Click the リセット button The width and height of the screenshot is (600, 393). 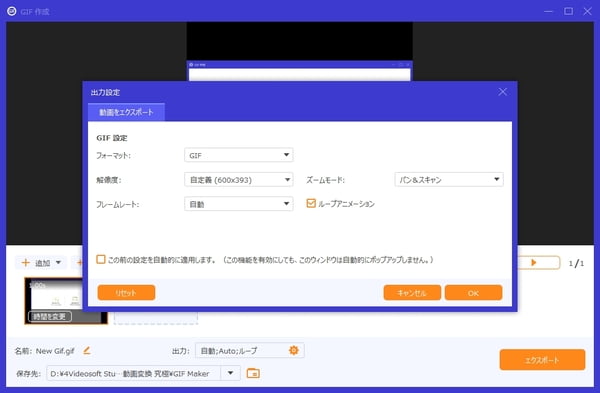pyautogui.click(x=126, y=293)
